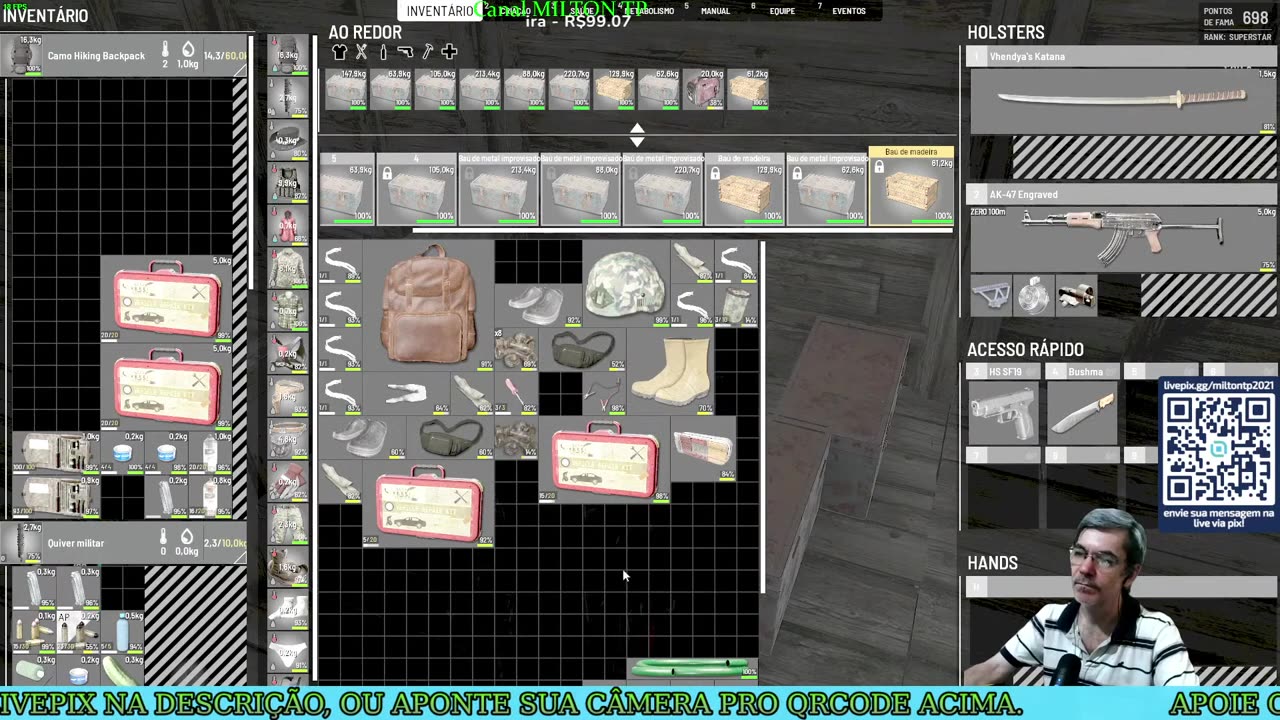
Task: Open the Eventos tab
Action: 849,11
